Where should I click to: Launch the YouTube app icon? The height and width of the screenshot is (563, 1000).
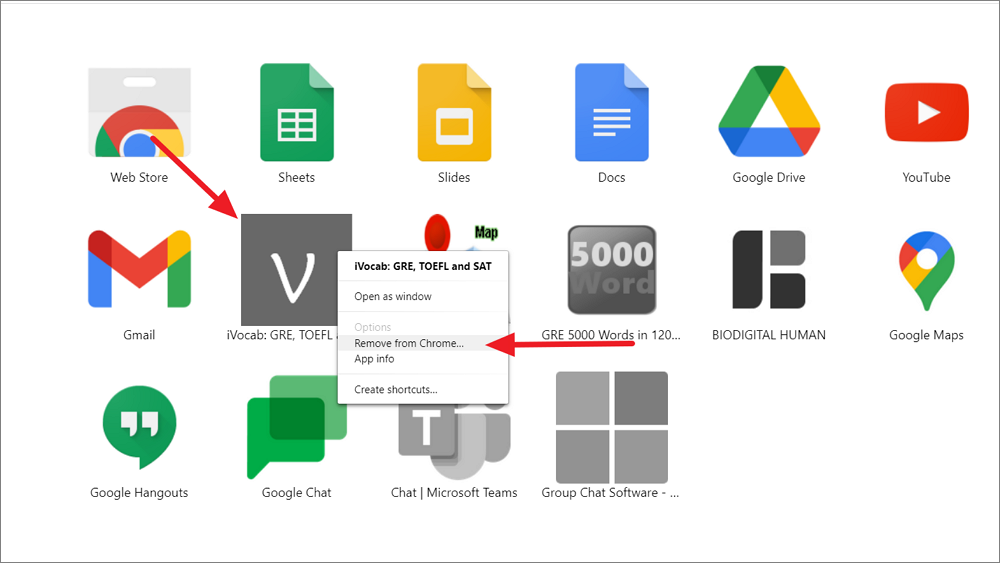[x=927, y=112]
